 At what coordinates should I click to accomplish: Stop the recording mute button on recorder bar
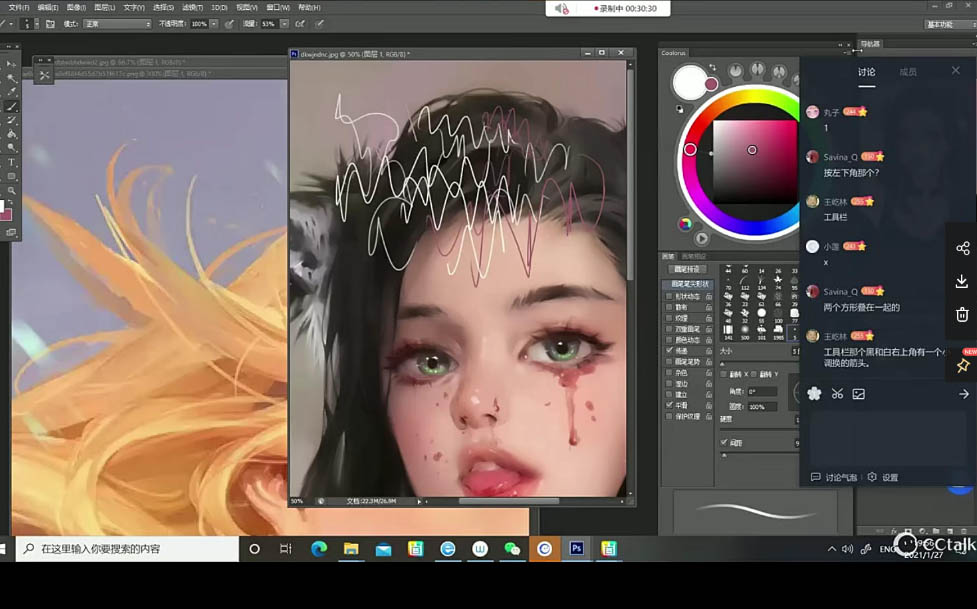click(561, 9)
